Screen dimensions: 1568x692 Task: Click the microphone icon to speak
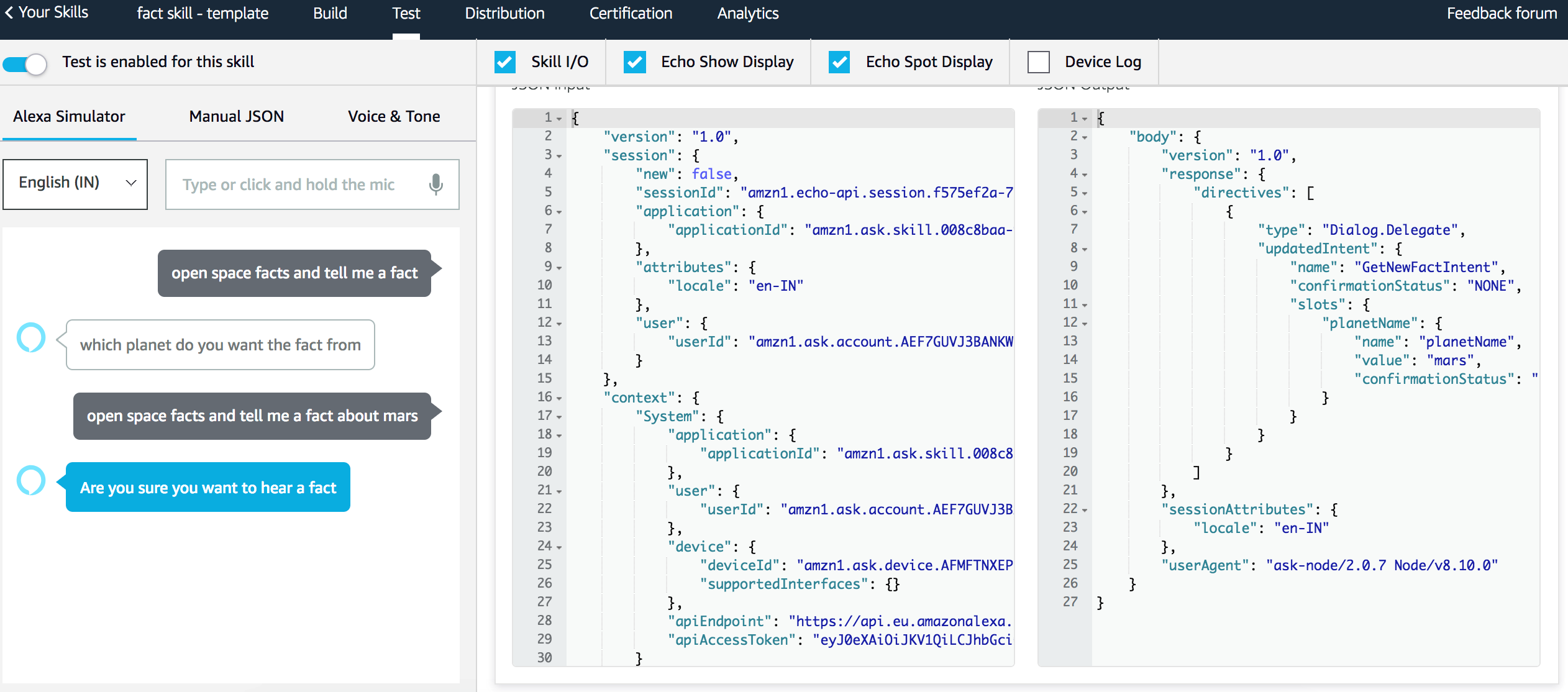point(435,184)
